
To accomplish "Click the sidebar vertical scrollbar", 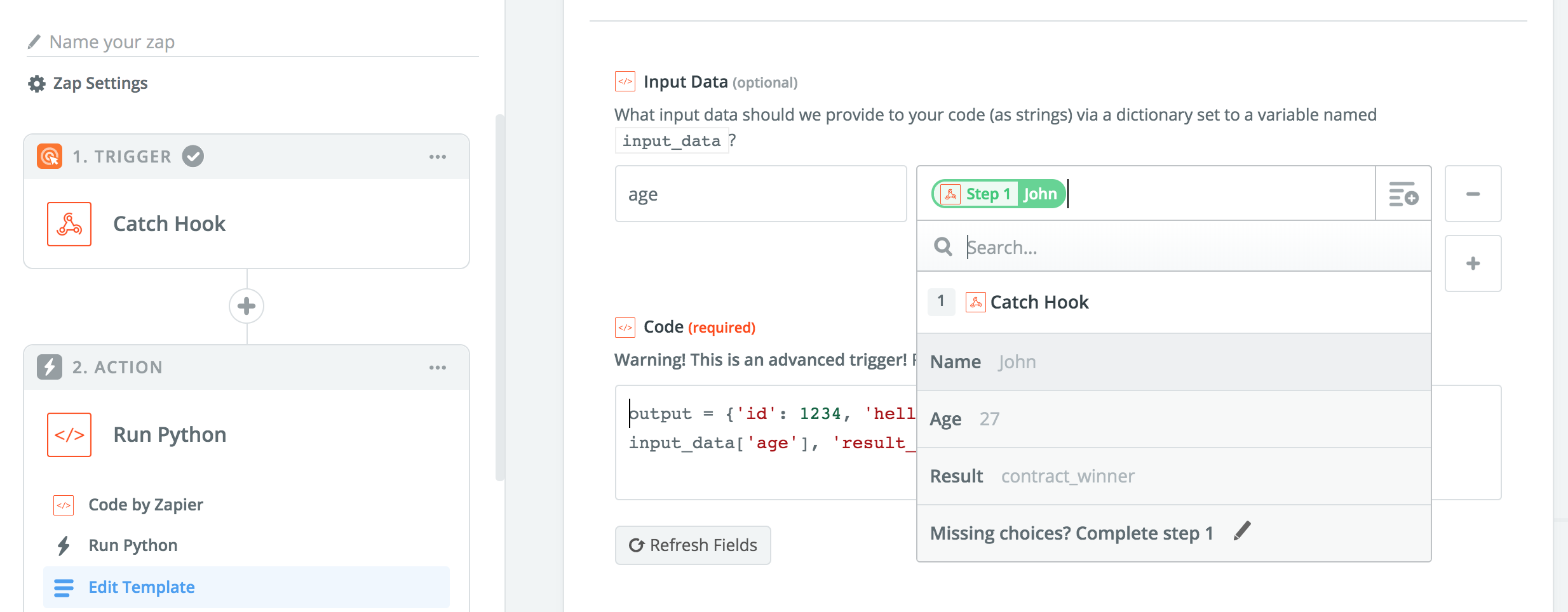I will click(500, 298).
